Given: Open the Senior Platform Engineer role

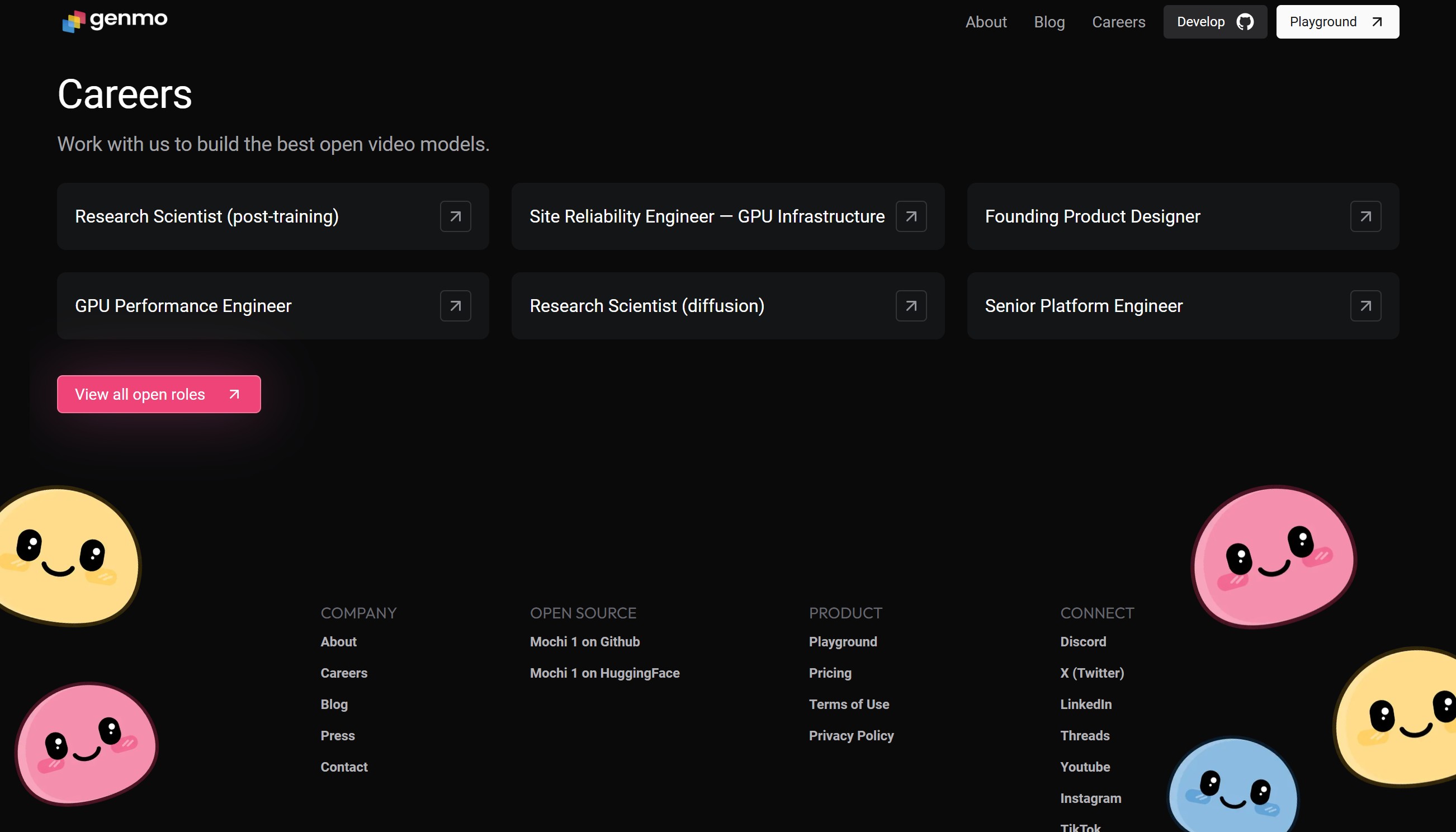Looking at the screenshot, I should pyautogui.click(x=1183, y=306).
